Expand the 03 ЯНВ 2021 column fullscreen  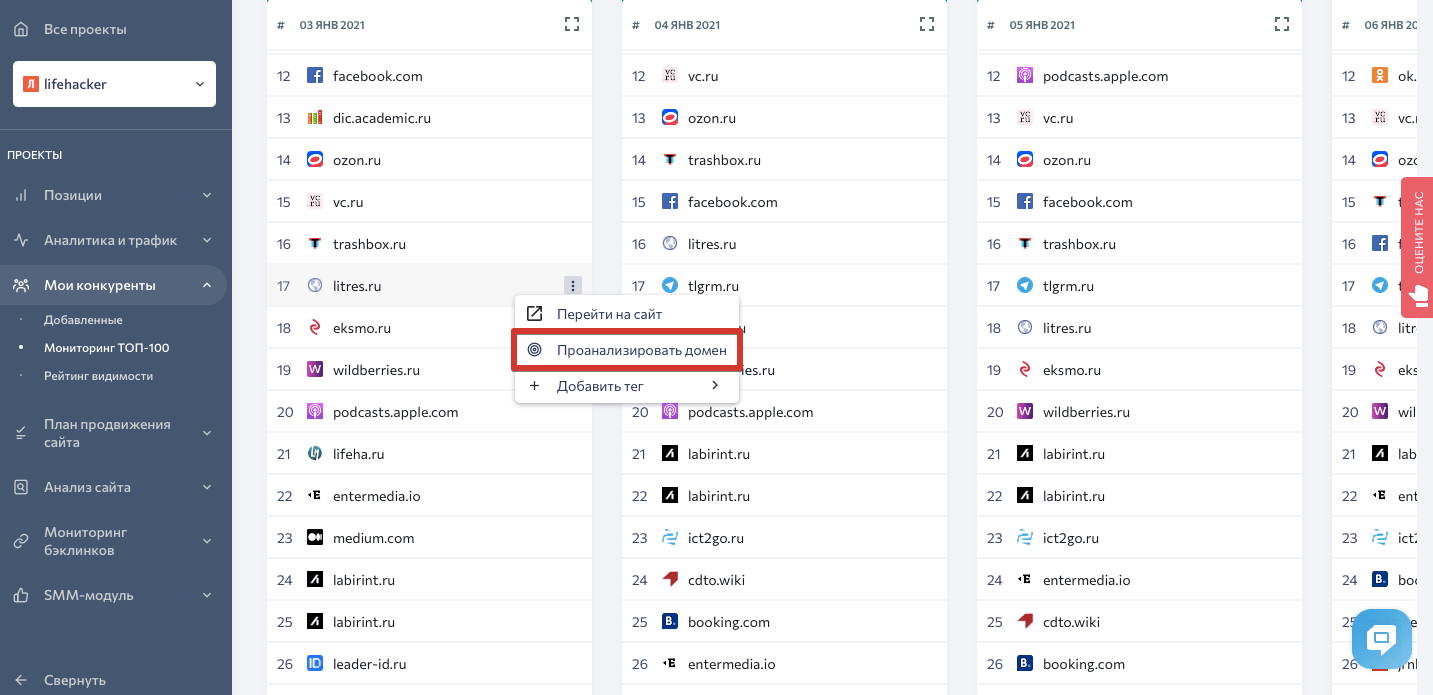tap(572, 24)
